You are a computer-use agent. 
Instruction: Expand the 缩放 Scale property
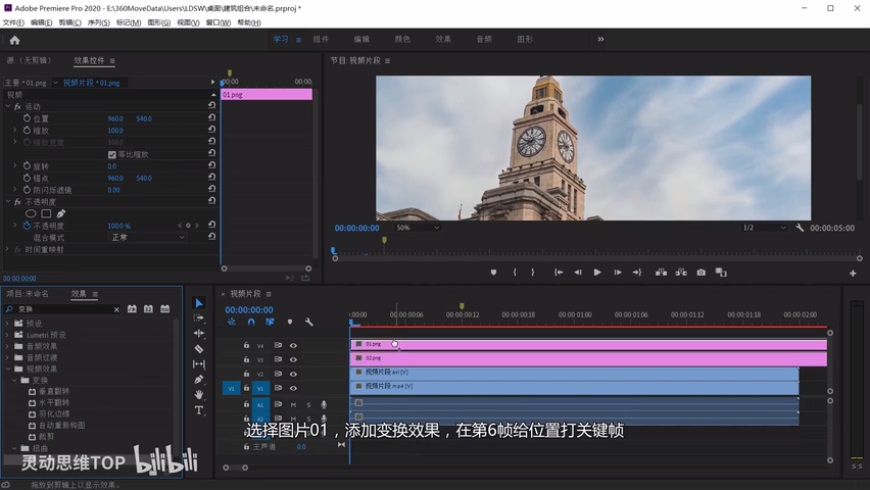[15, 130]
